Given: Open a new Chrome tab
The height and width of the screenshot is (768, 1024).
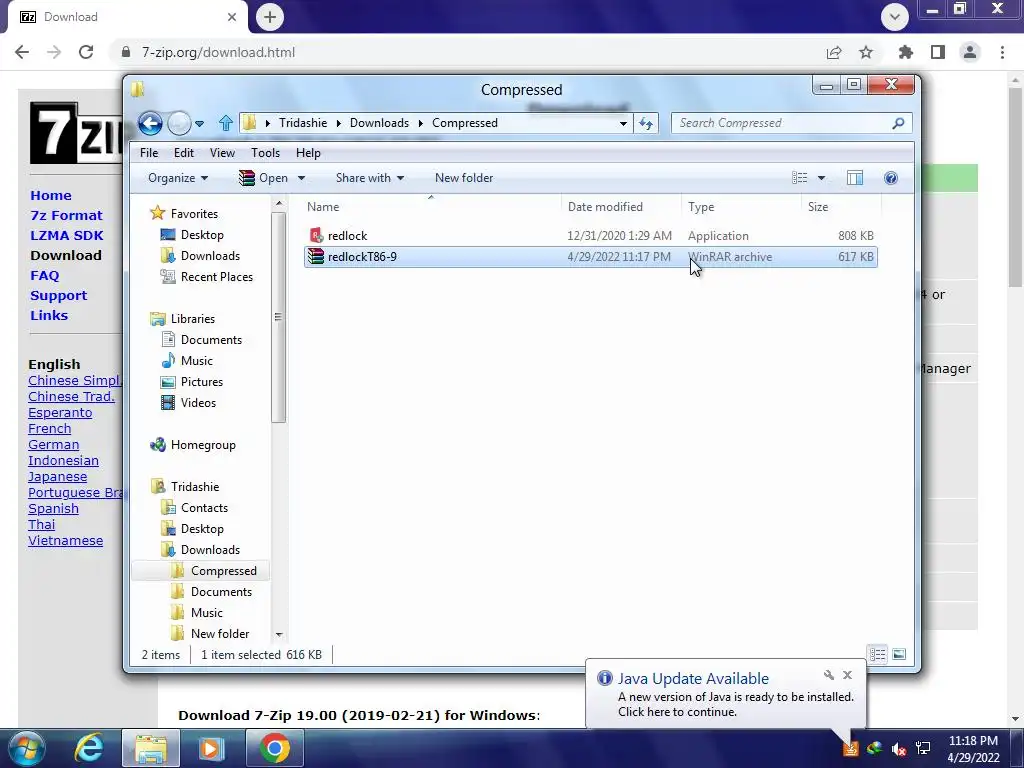Looking at the screenshot, I should tap(270, 17).
